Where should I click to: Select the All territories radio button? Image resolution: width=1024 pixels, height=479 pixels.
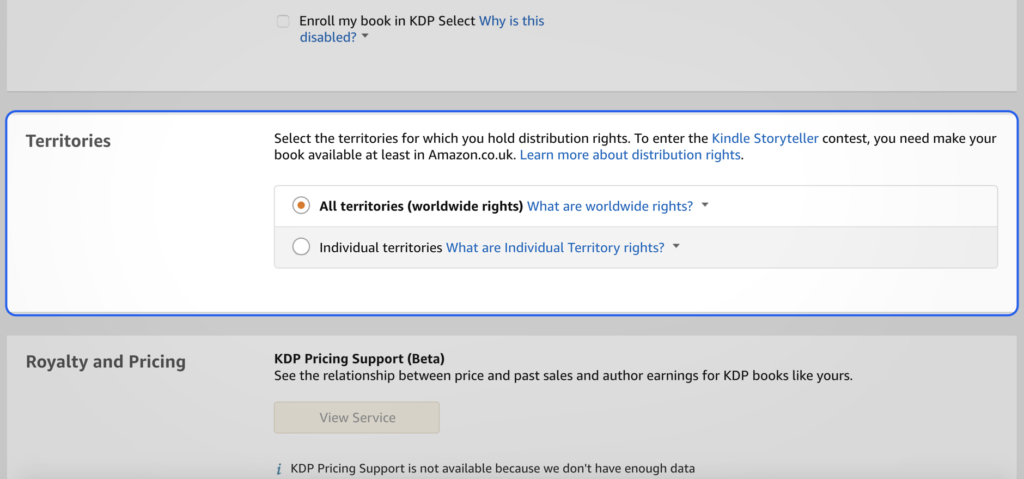[301, 206]
